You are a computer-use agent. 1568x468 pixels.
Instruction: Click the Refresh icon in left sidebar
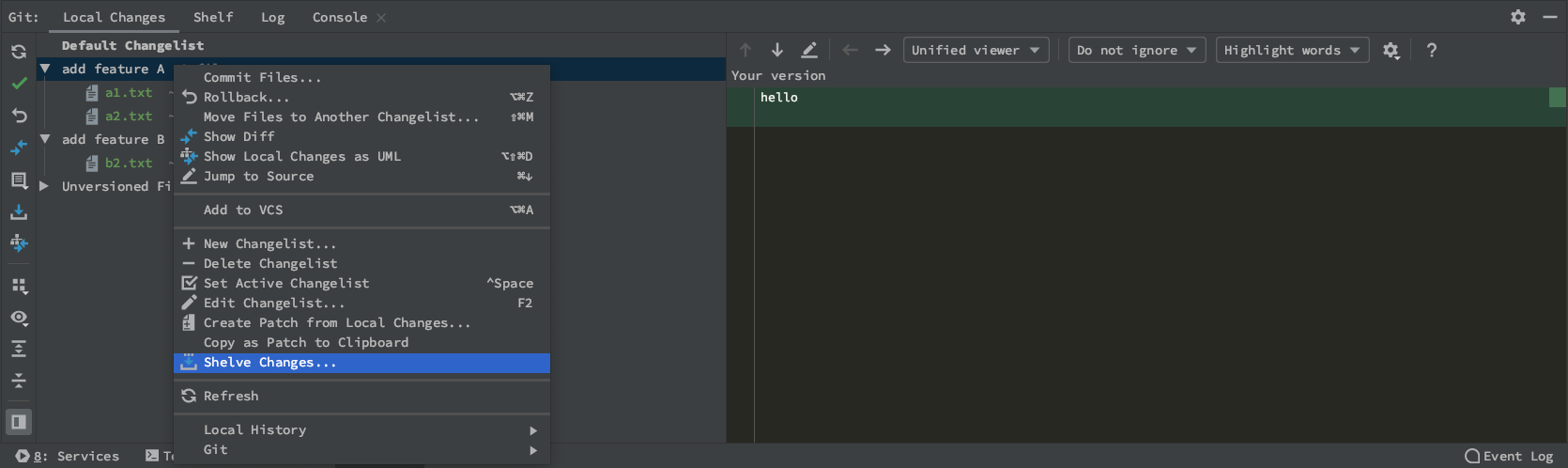coord(19,52)
